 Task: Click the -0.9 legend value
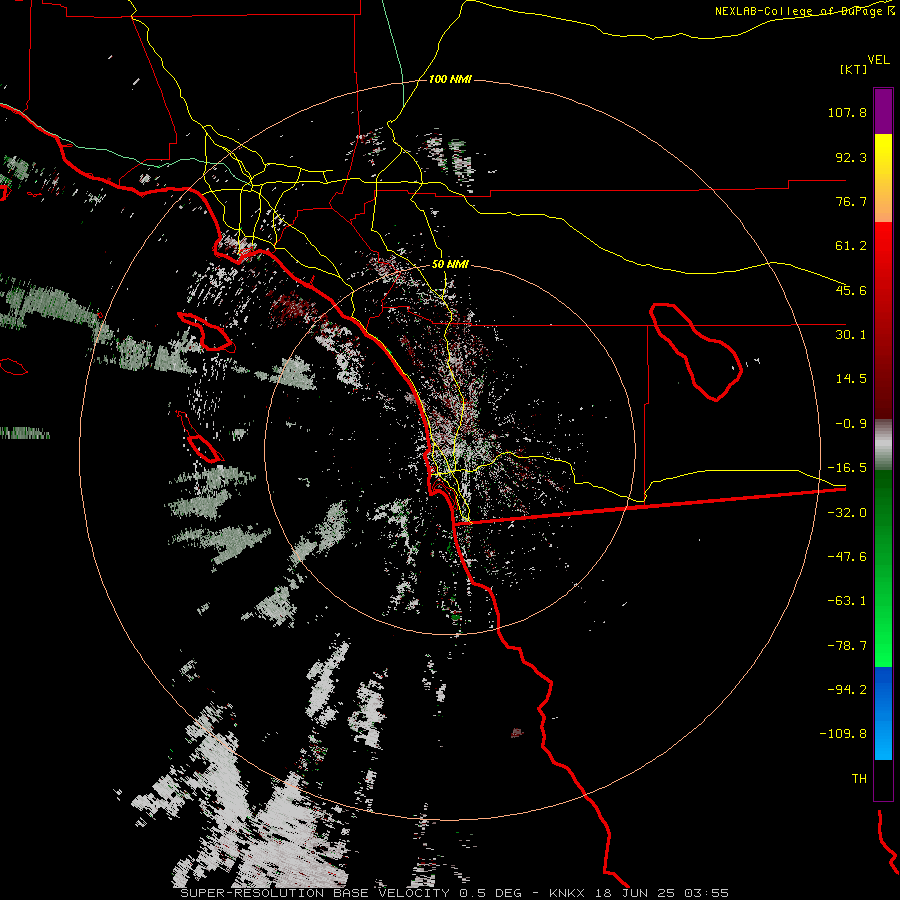click(851, 424)
